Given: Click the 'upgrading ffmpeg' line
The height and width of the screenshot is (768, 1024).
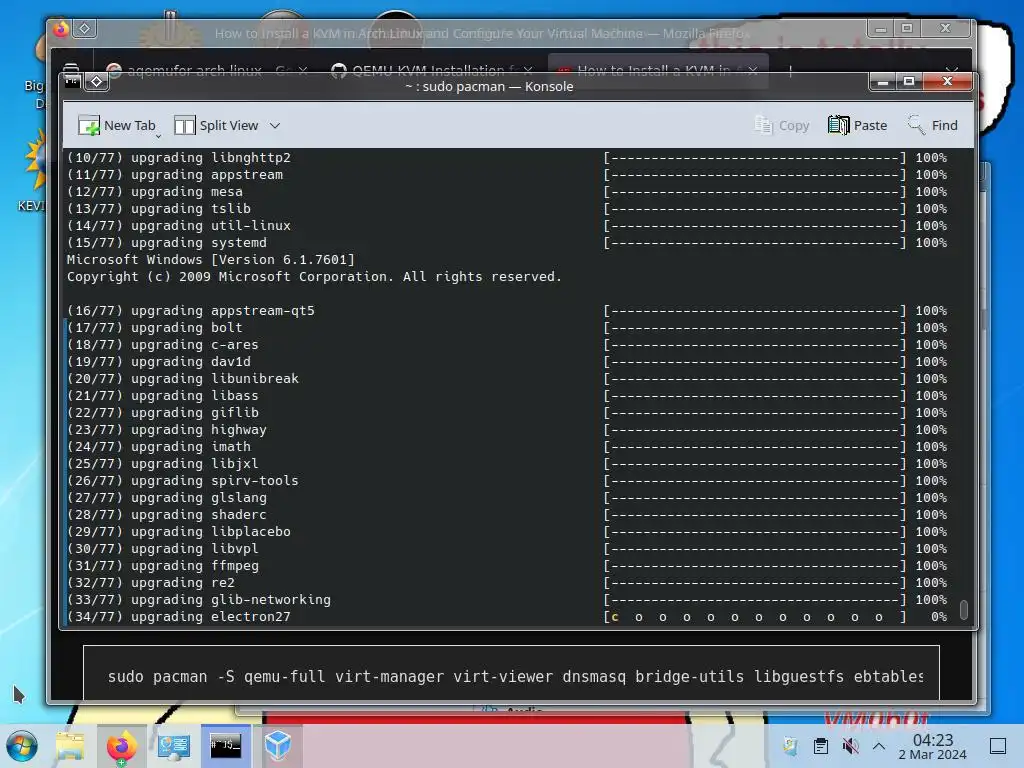Looking at the screenshot, I should (x=507, y=566).
